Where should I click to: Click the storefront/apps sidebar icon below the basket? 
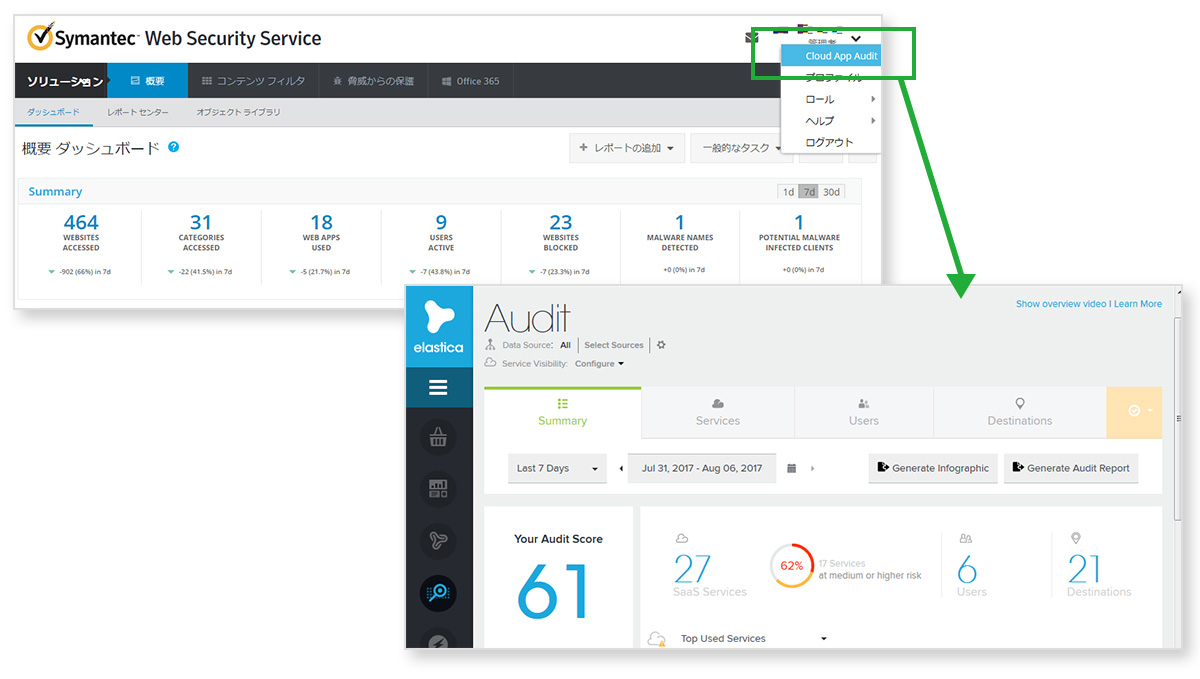pyautogui.click(x=438, y=488)
